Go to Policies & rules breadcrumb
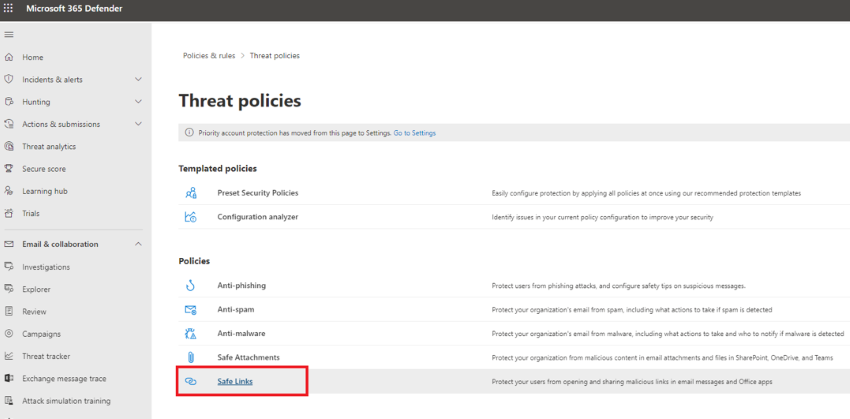Screen dimensions: 850x419 209,56
